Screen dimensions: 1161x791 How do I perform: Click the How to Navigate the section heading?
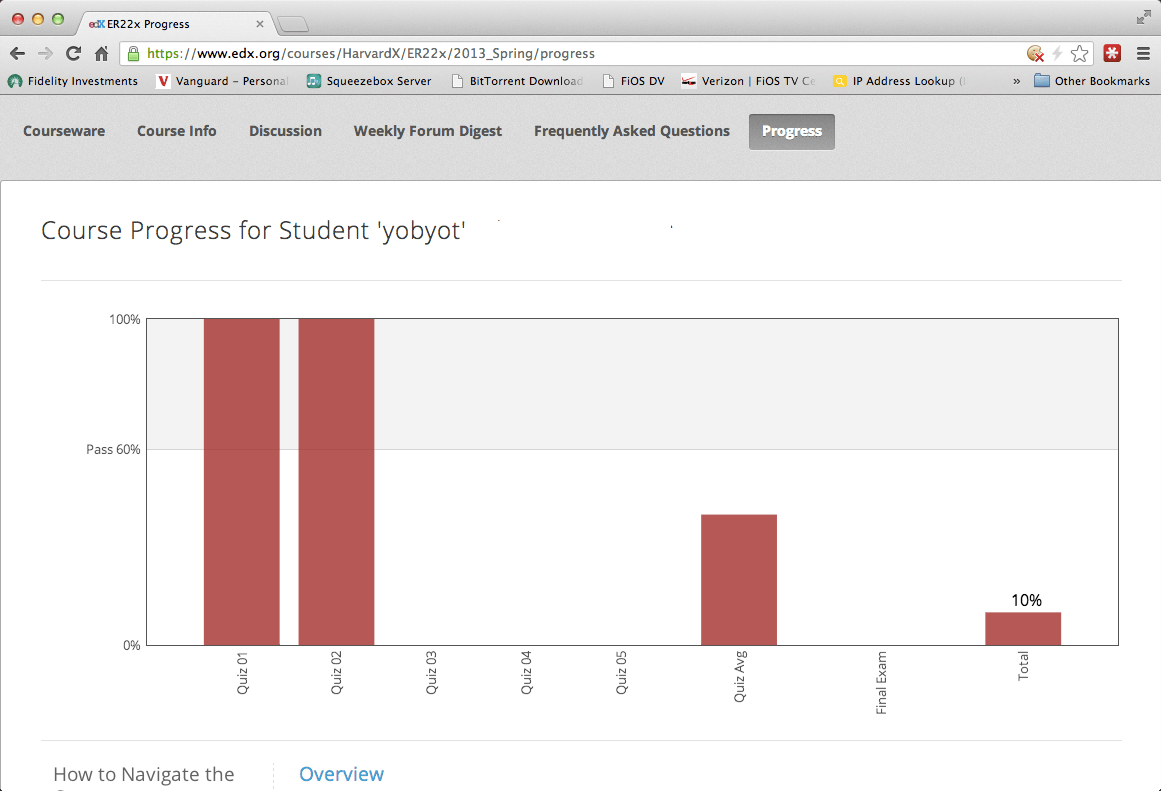point(144,775)
